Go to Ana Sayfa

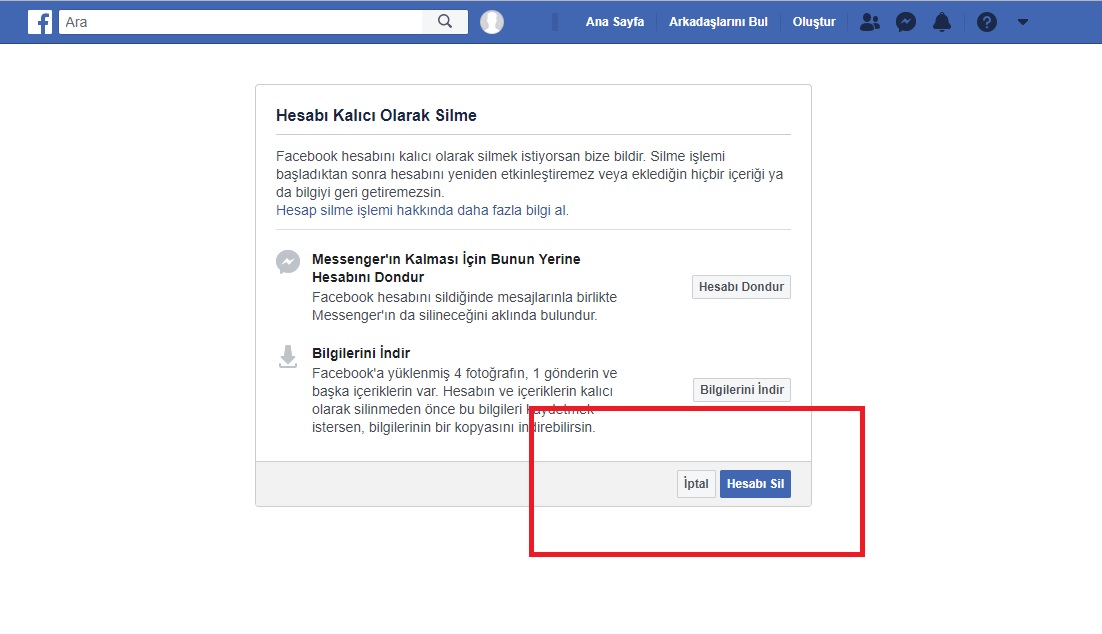click(x=615, y=22)
